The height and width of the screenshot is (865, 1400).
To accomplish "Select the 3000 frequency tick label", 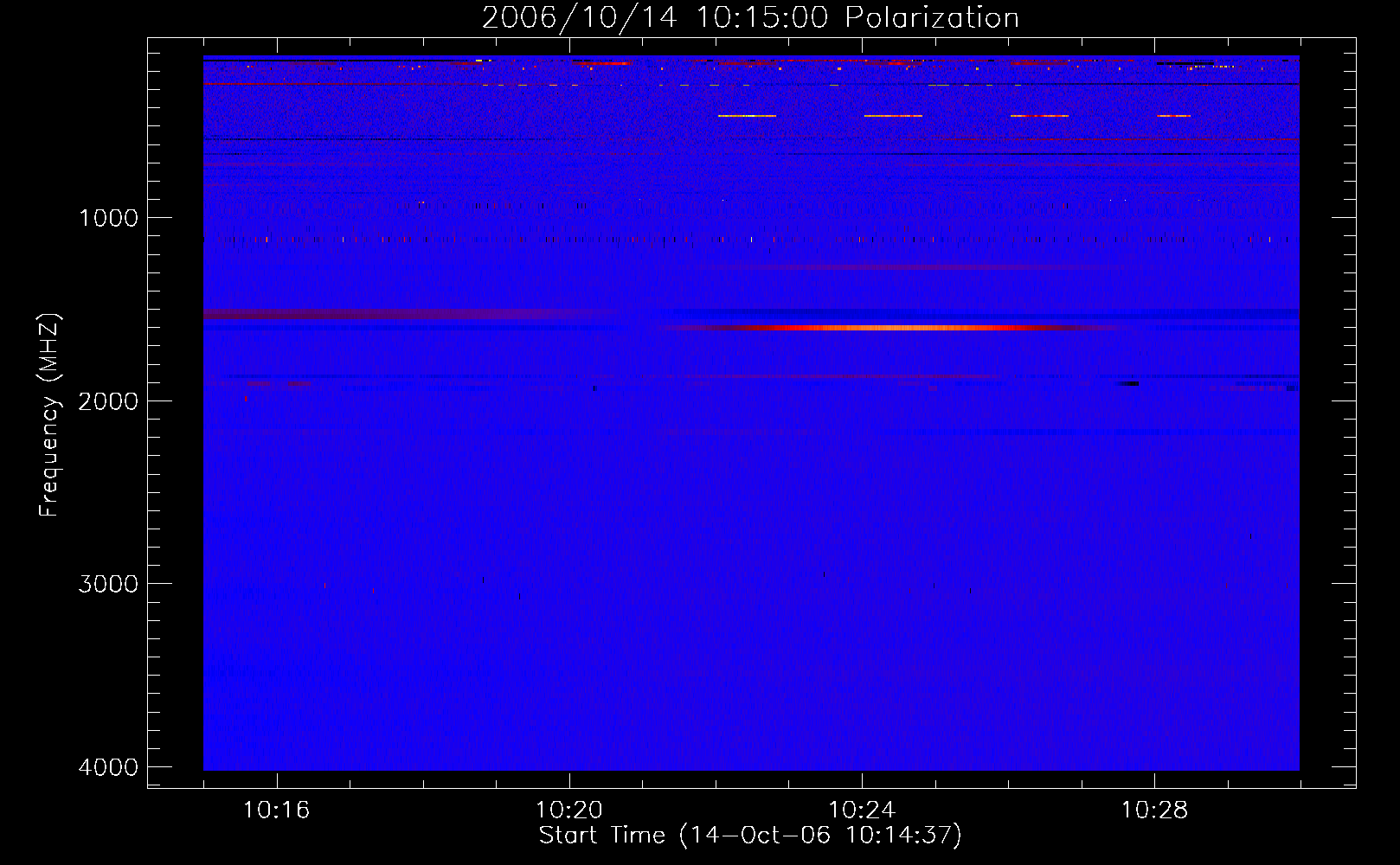I will pyautogui.click(x=108, y=584).
